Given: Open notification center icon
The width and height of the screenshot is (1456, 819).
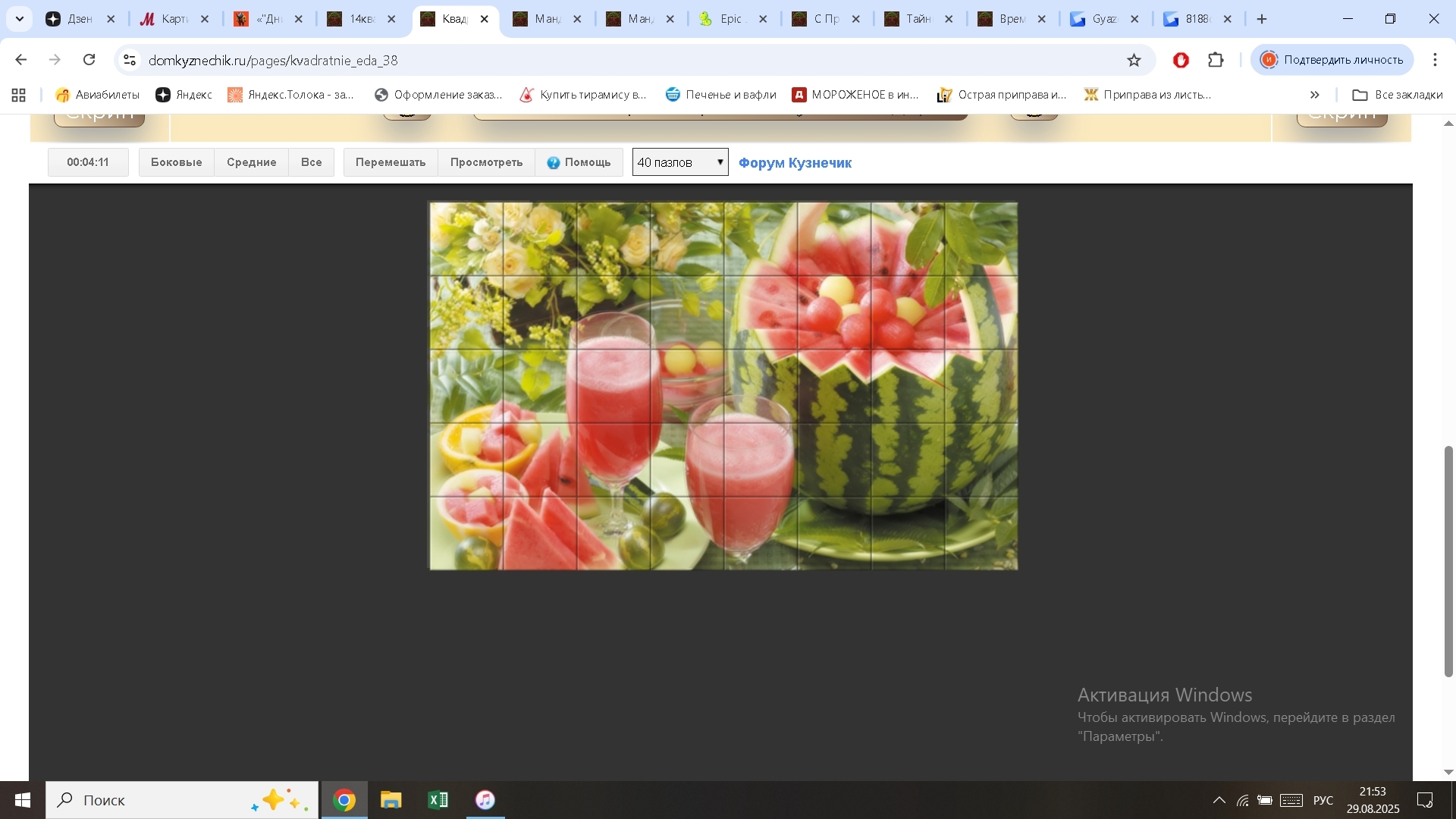Looking at the screenshot, I should click(1425, 800).
